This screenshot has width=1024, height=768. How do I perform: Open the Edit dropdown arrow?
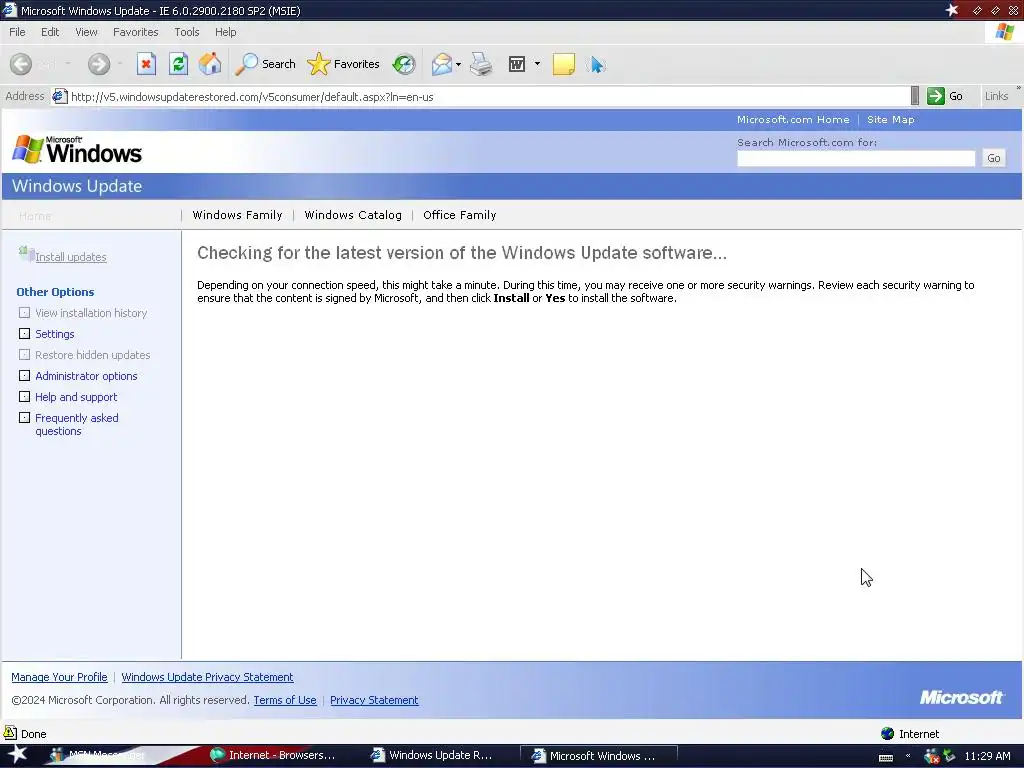[x=537, y=64]
